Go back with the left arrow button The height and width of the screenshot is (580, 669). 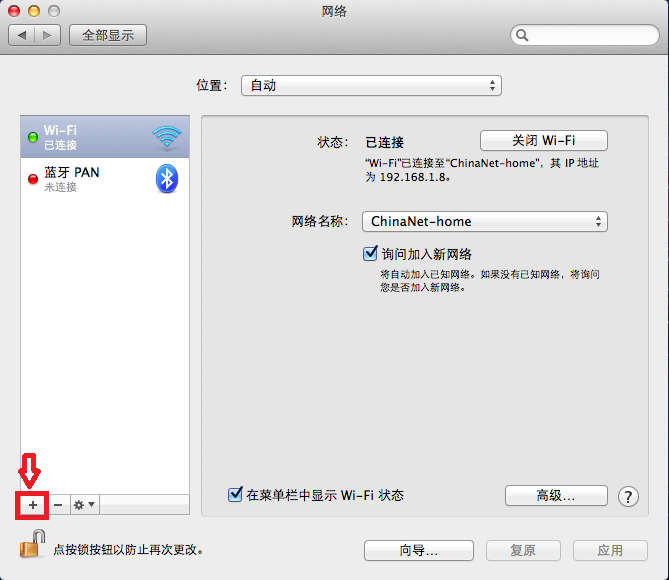[23, 35]
